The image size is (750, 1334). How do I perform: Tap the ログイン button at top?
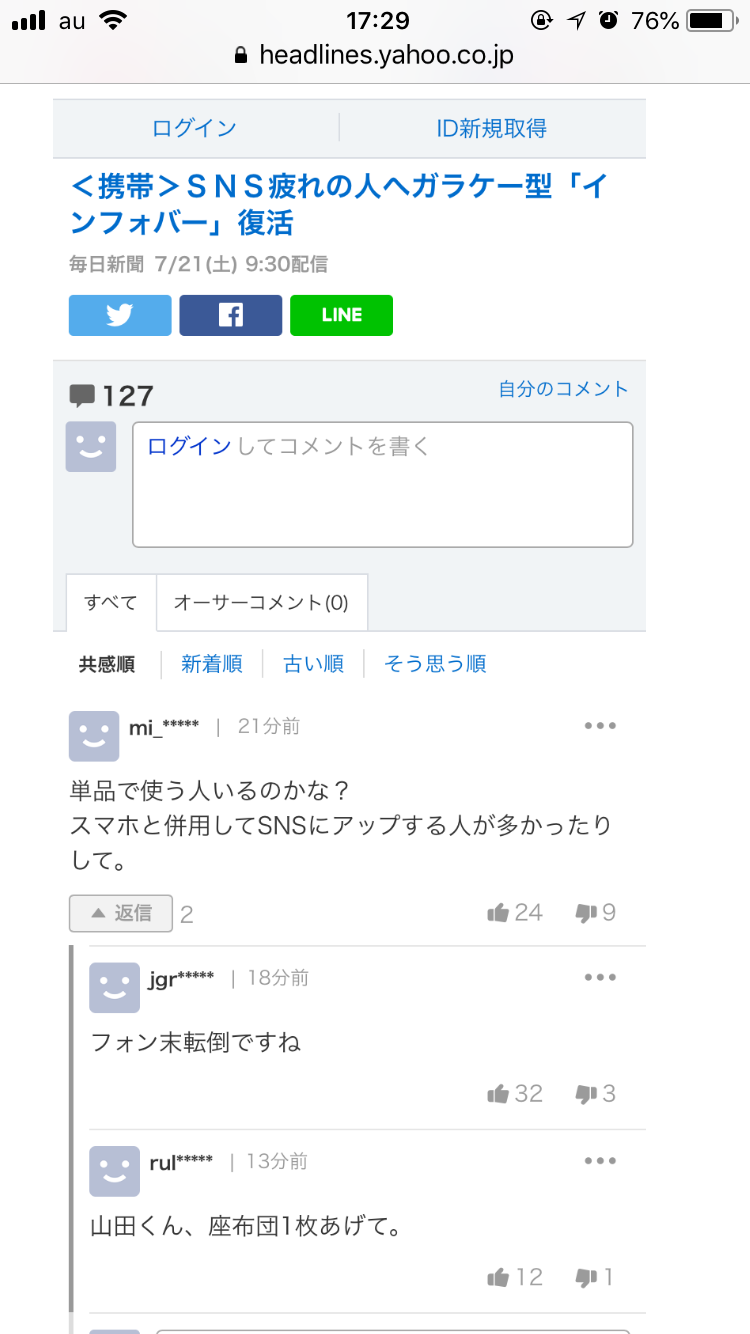pyautogui.click(x=195, y=128)
